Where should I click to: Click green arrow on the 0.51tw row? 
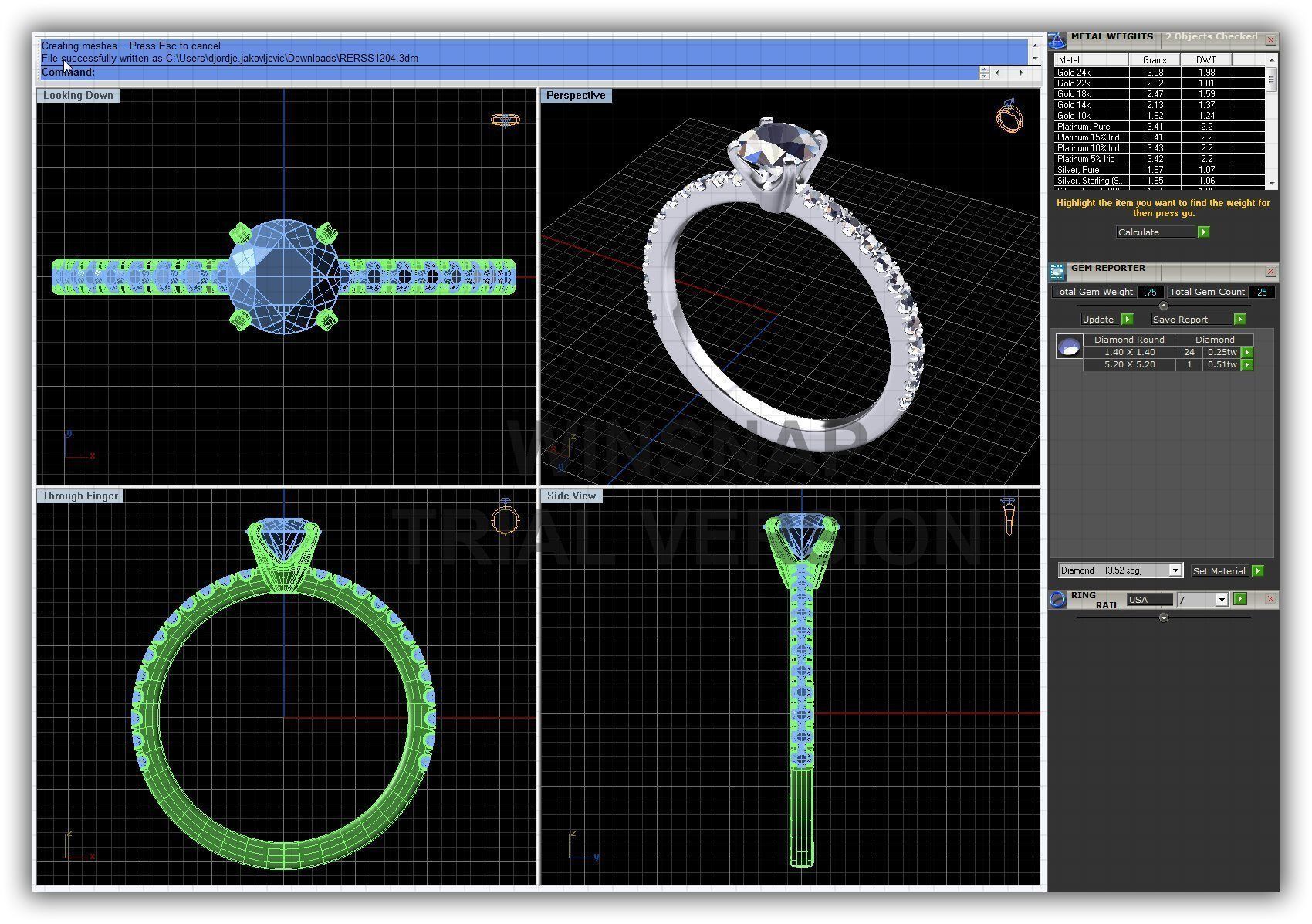1246,364
